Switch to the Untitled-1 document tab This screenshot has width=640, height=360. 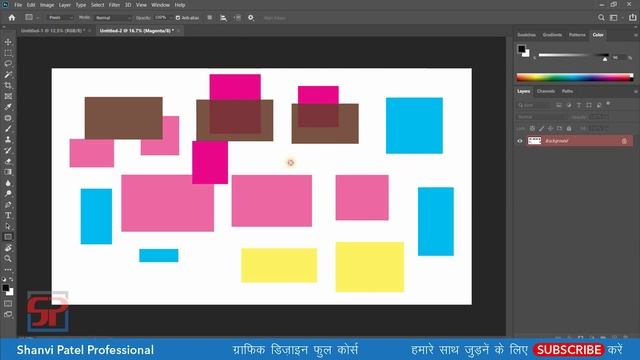(53, 31)
